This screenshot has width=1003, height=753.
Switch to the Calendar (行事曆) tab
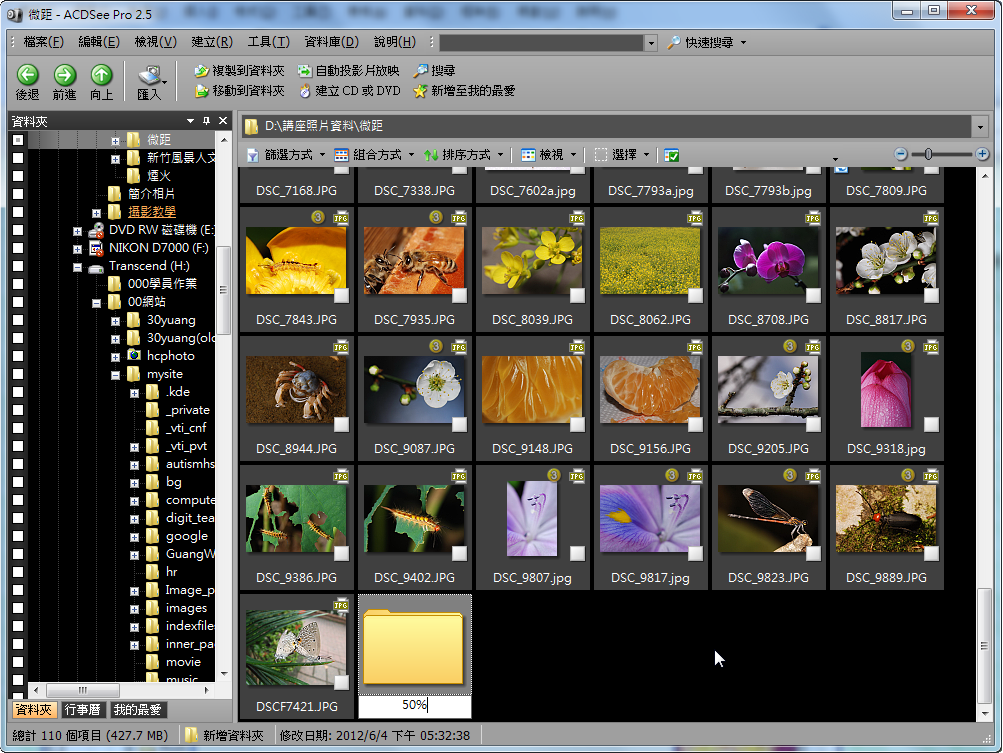(x=82, y=710)
